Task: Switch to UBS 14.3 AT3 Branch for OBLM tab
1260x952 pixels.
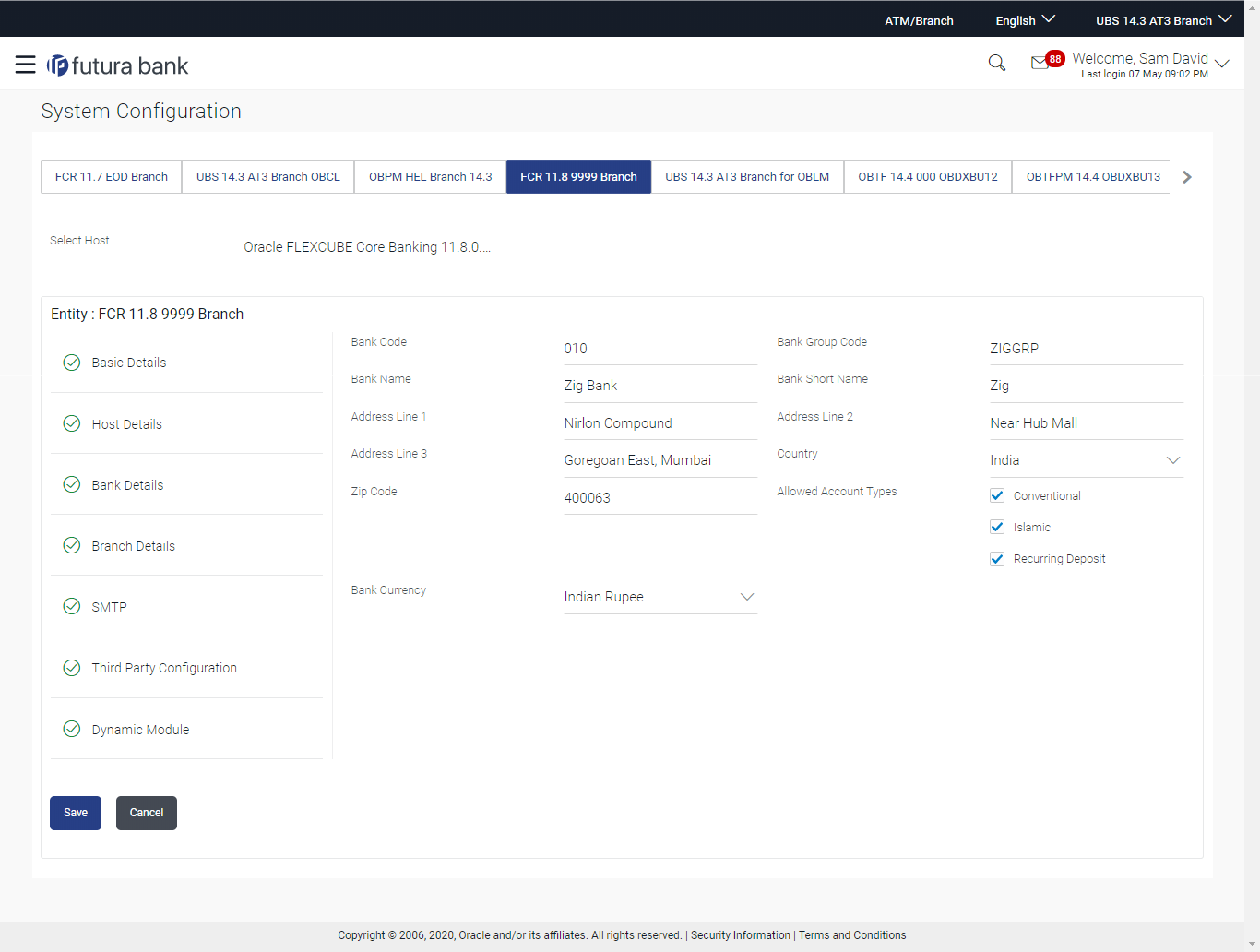Action: pyautogui.click(x=747, y=176)
